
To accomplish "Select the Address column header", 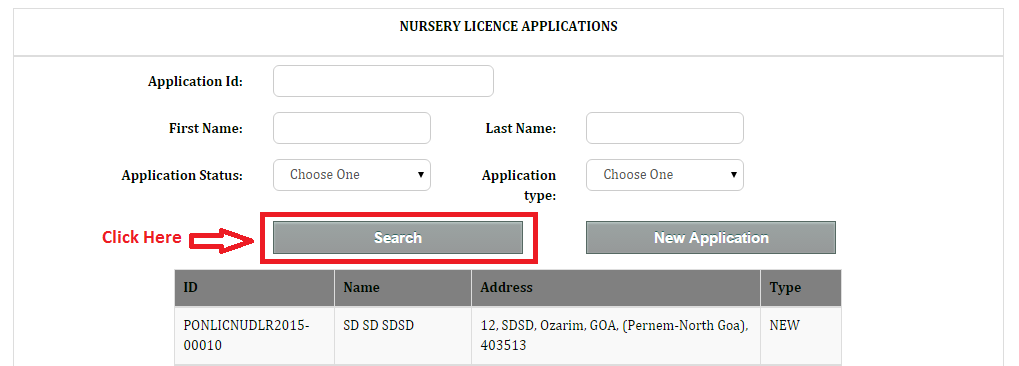I will [x=616, y=288].
